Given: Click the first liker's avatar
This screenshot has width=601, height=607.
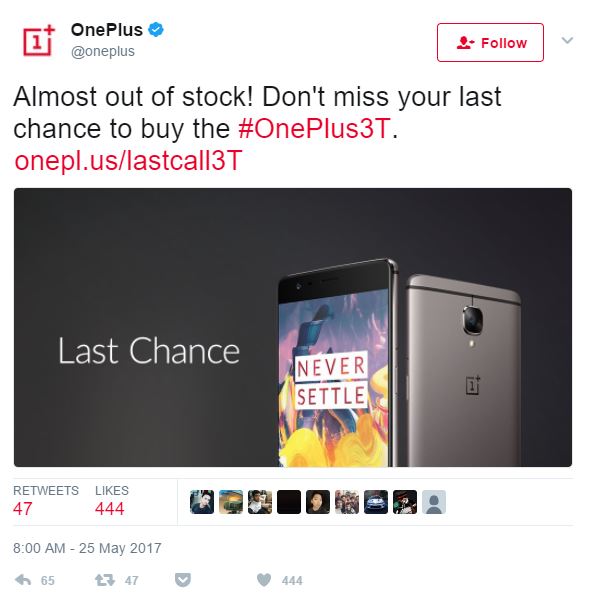Looking at the screenshot, I should [202, 502].
